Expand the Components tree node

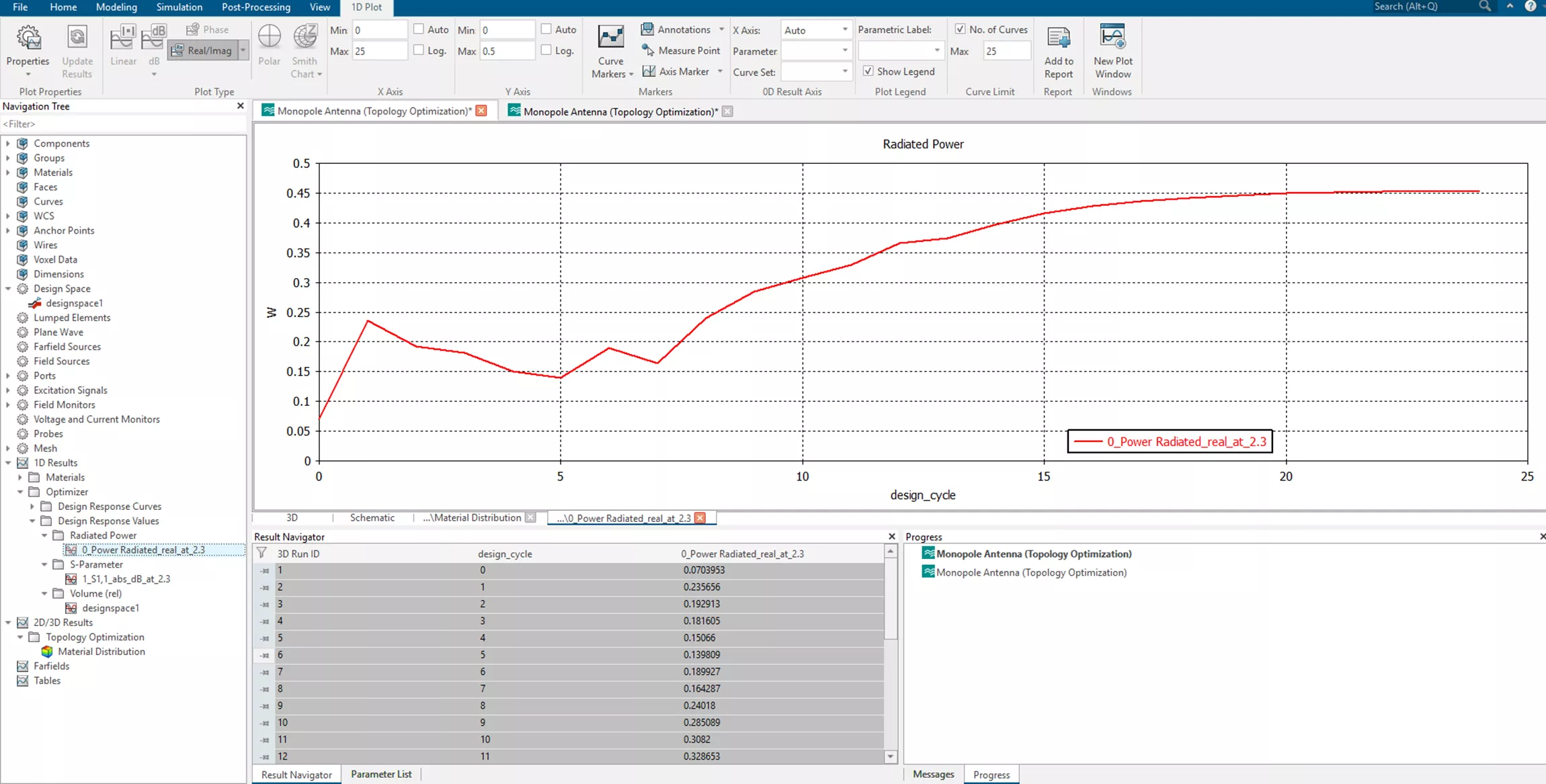coord(8,143)
